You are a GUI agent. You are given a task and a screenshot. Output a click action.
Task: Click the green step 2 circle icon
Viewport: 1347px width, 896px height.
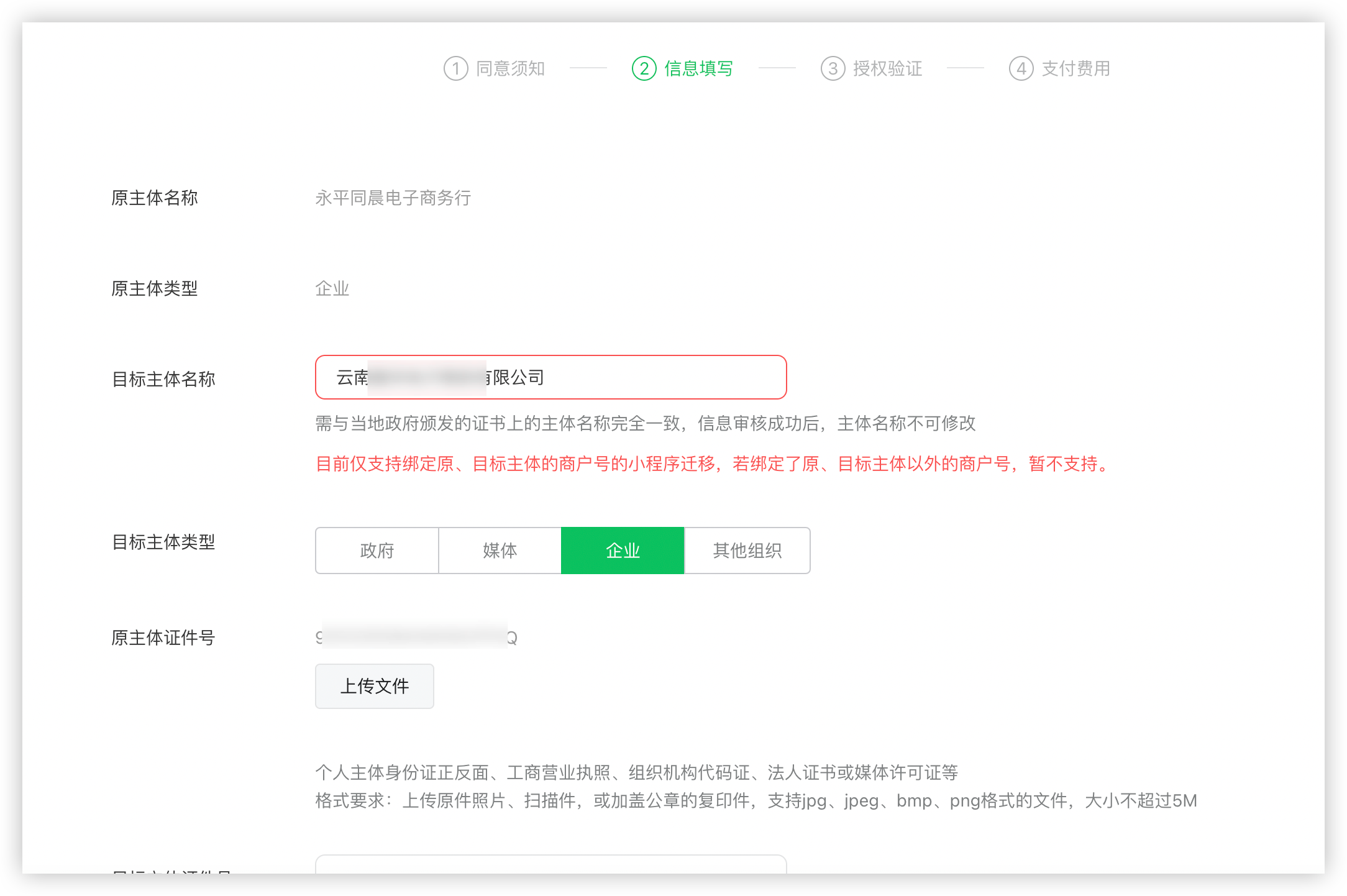[x=644, y=68]
